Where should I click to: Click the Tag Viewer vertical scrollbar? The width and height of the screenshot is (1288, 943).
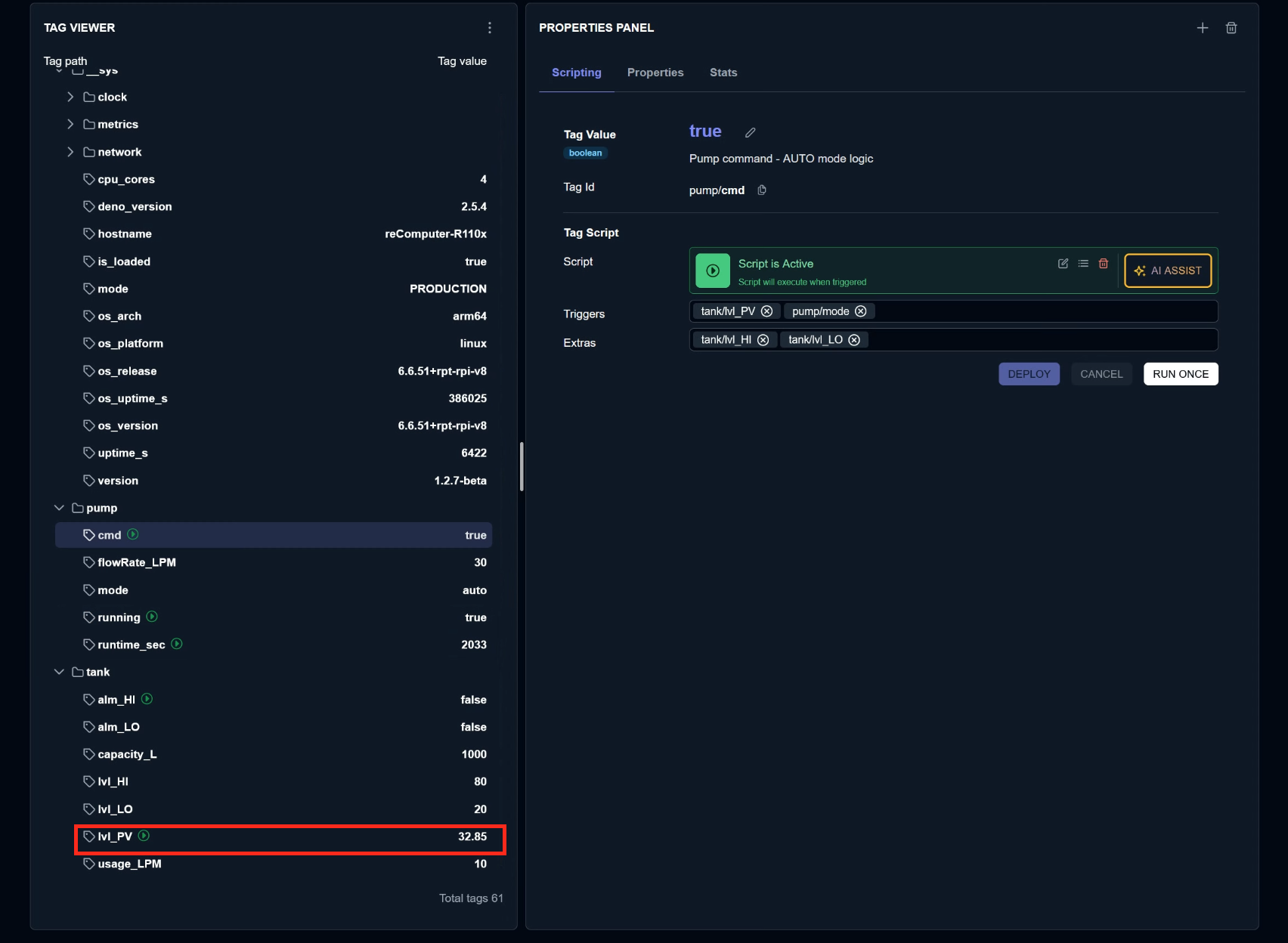(522, 466)
